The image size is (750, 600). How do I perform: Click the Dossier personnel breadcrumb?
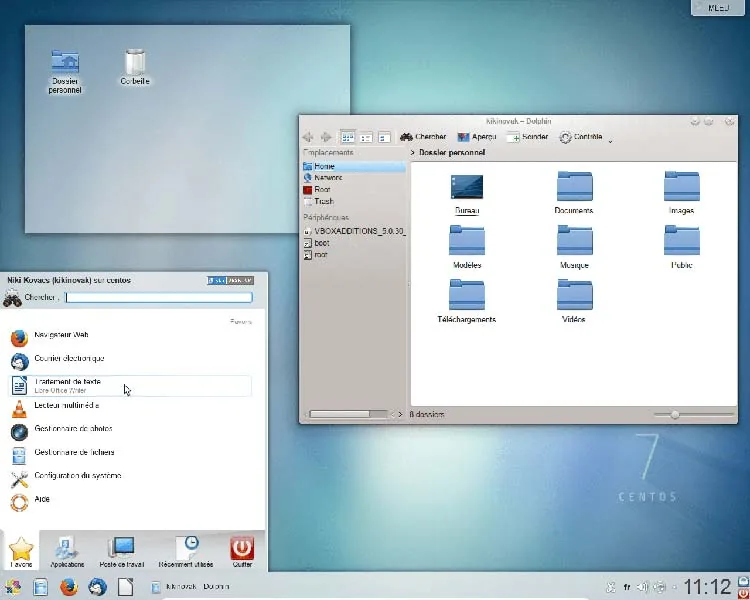(452, 152)
